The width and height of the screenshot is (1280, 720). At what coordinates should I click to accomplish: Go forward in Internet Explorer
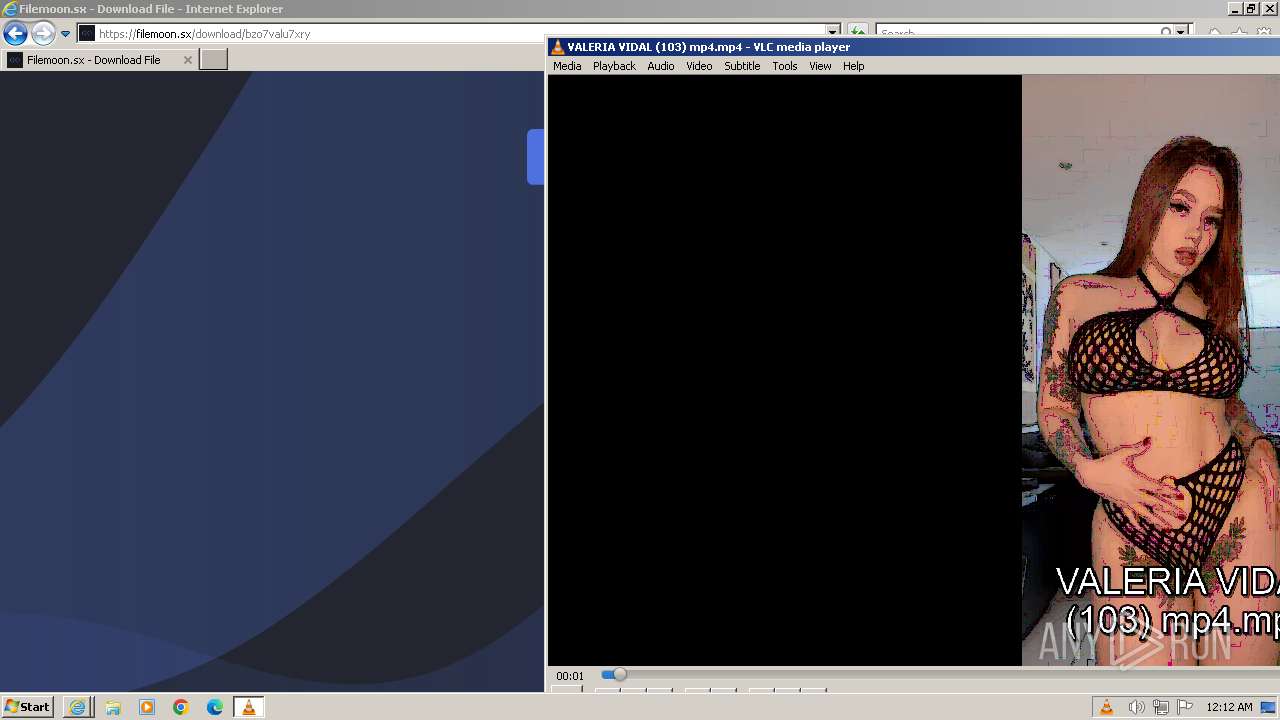click(42, 33)
